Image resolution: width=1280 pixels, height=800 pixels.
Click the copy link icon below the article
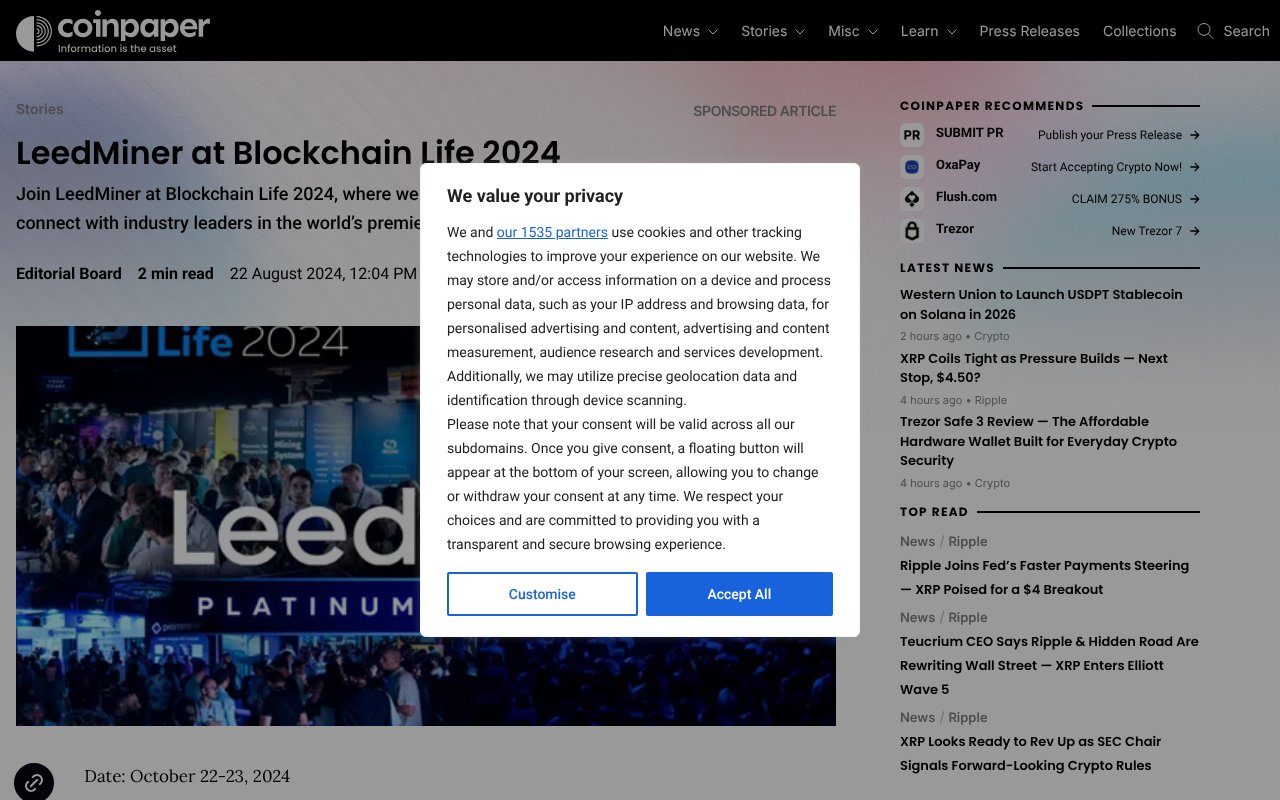click(34, 781)
